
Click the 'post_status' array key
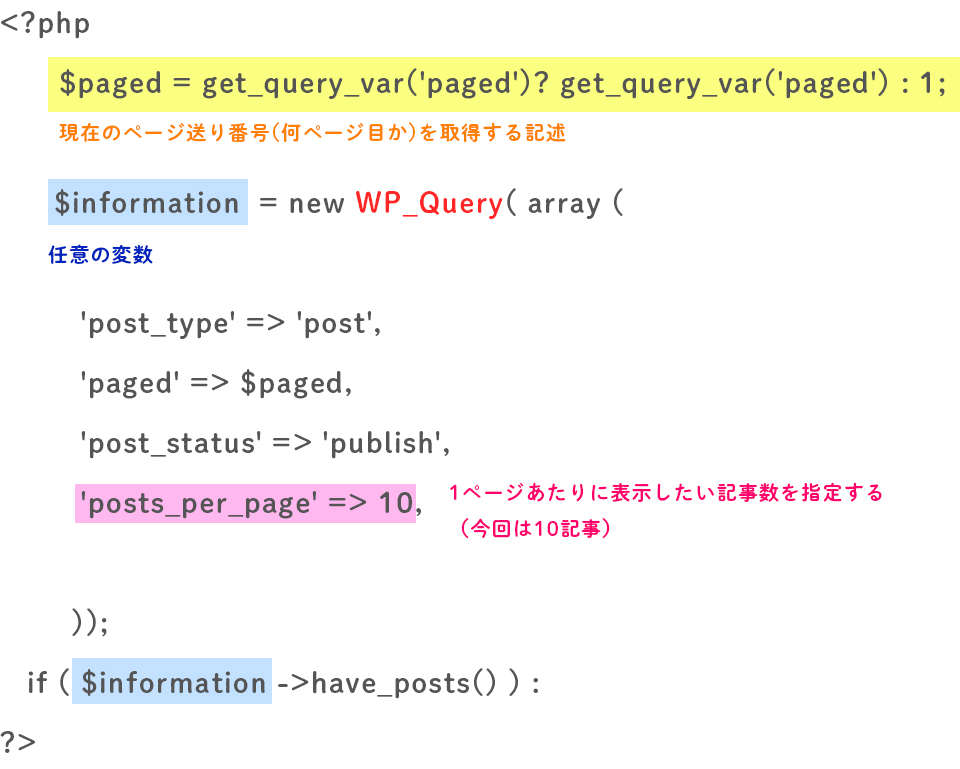[170, 443]
